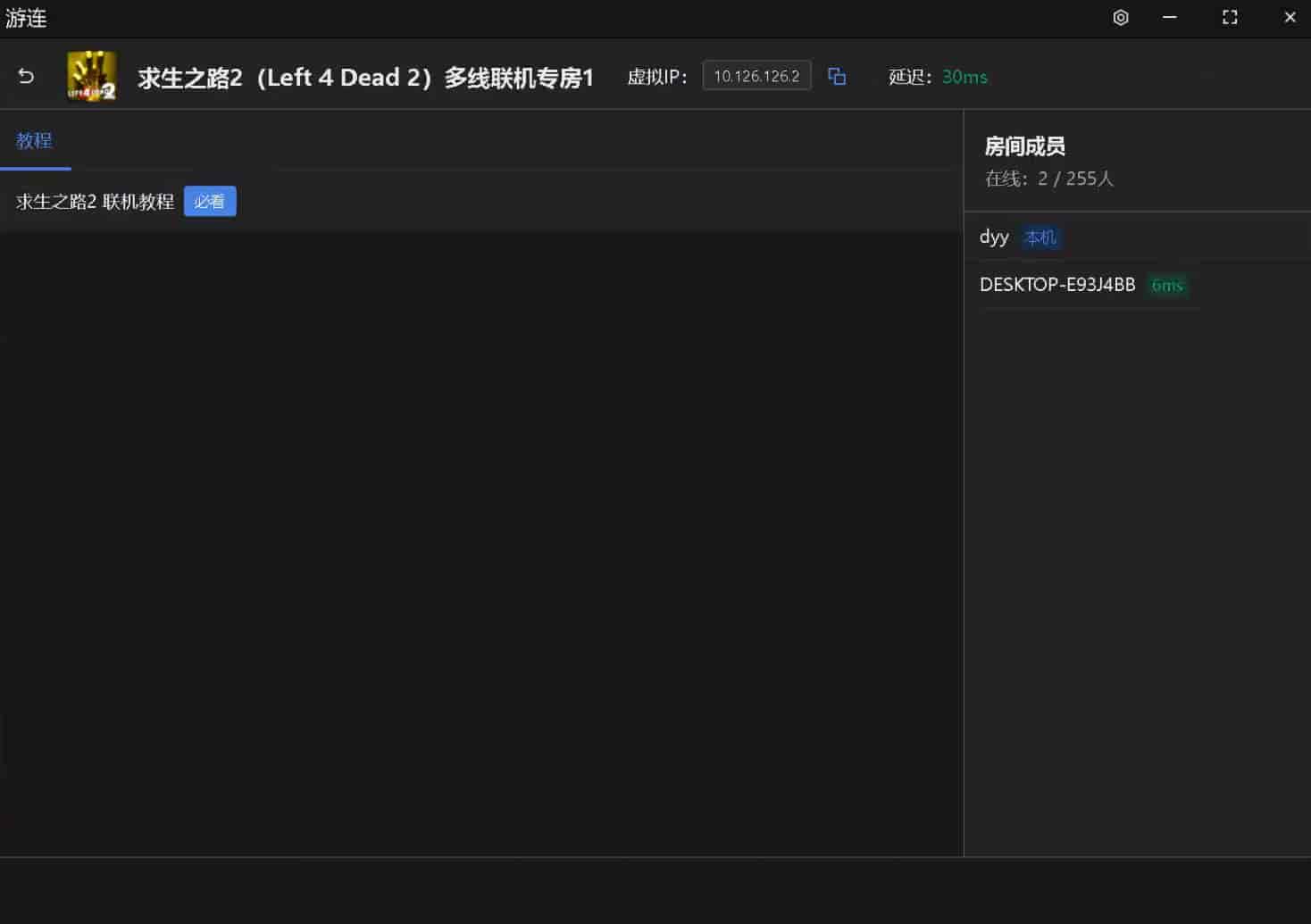Click the 在线: 2 / 255人 count
1311x924 pixels.
pyautogui.click(x=1049, y=179)
